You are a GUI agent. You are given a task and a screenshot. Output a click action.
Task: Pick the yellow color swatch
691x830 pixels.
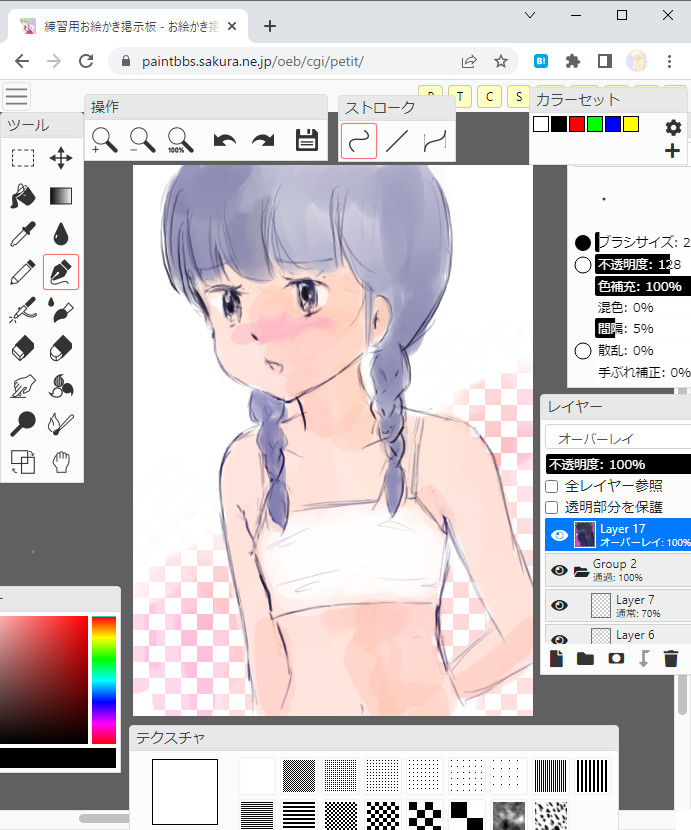[631, 124]
